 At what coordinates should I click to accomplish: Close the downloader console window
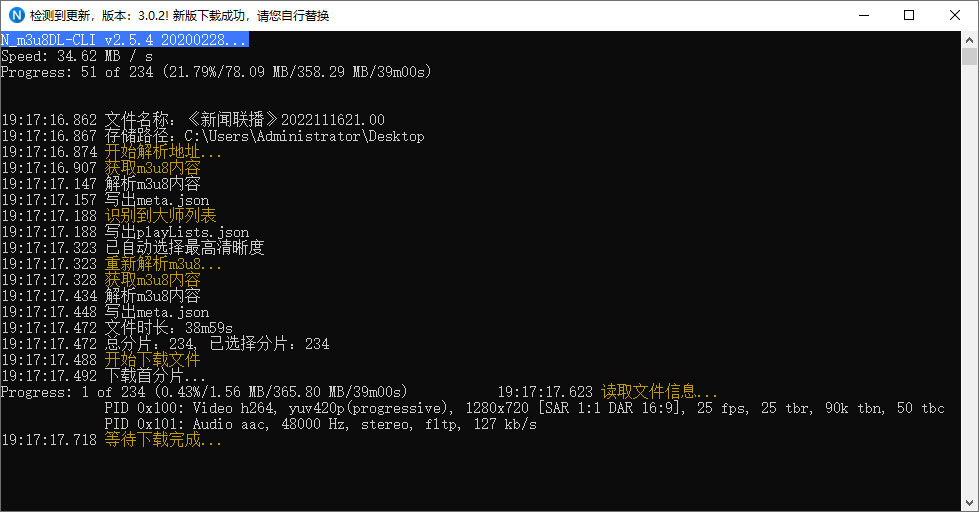tap(955, 15)
